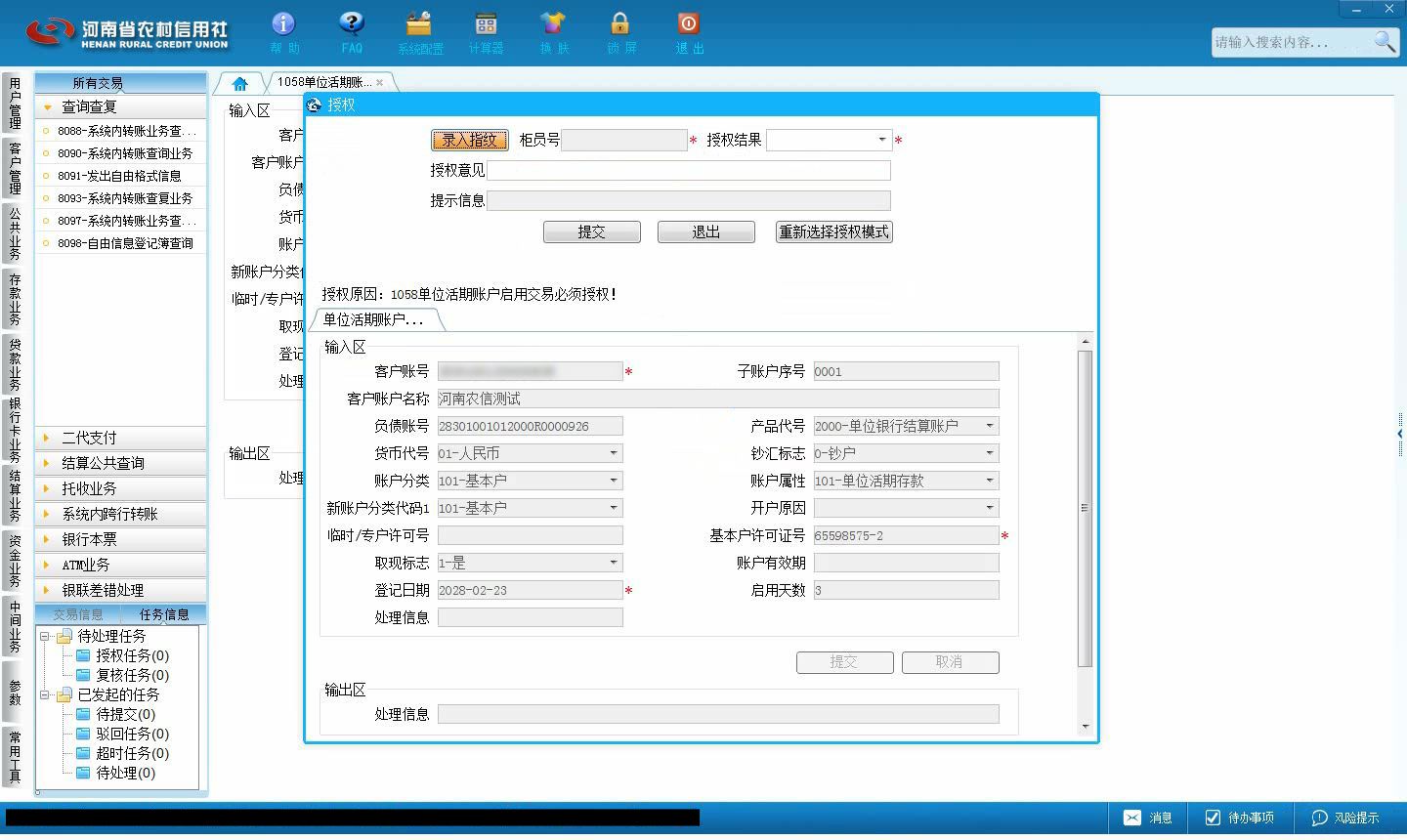Image resolution: width=1407 pixels, height=840 pixels.
Task: Click the 所有交易 panel header
Action: click(x=121, y=83)
